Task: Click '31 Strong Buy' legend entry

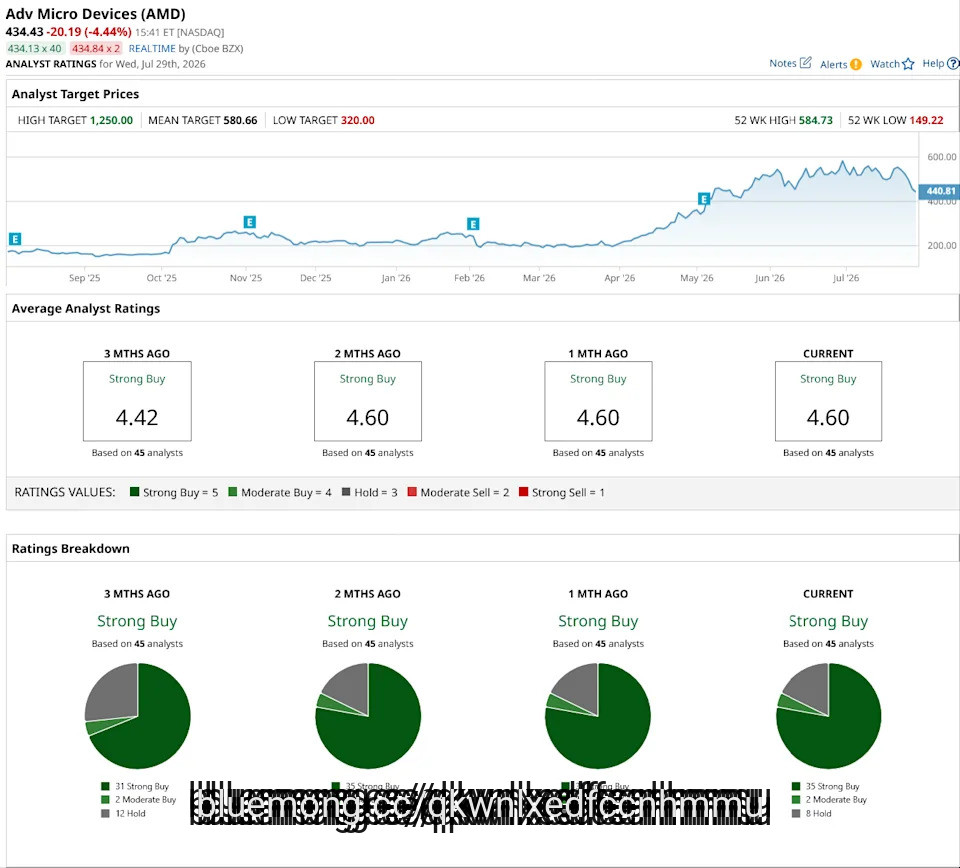Action: (135, 786)
